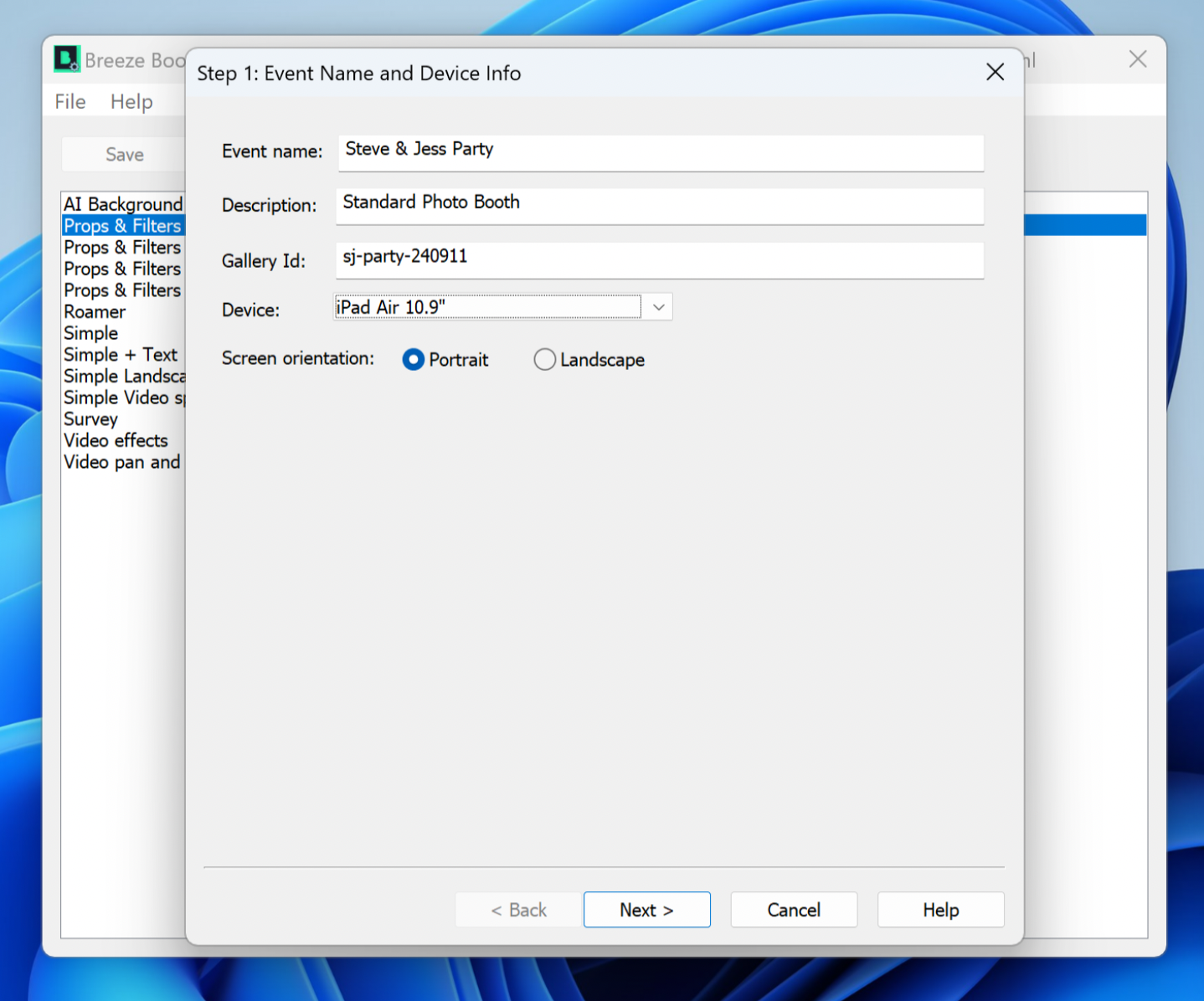Edit the Gallery Id field
The image size is (1204, 1001).
(660, 259)
